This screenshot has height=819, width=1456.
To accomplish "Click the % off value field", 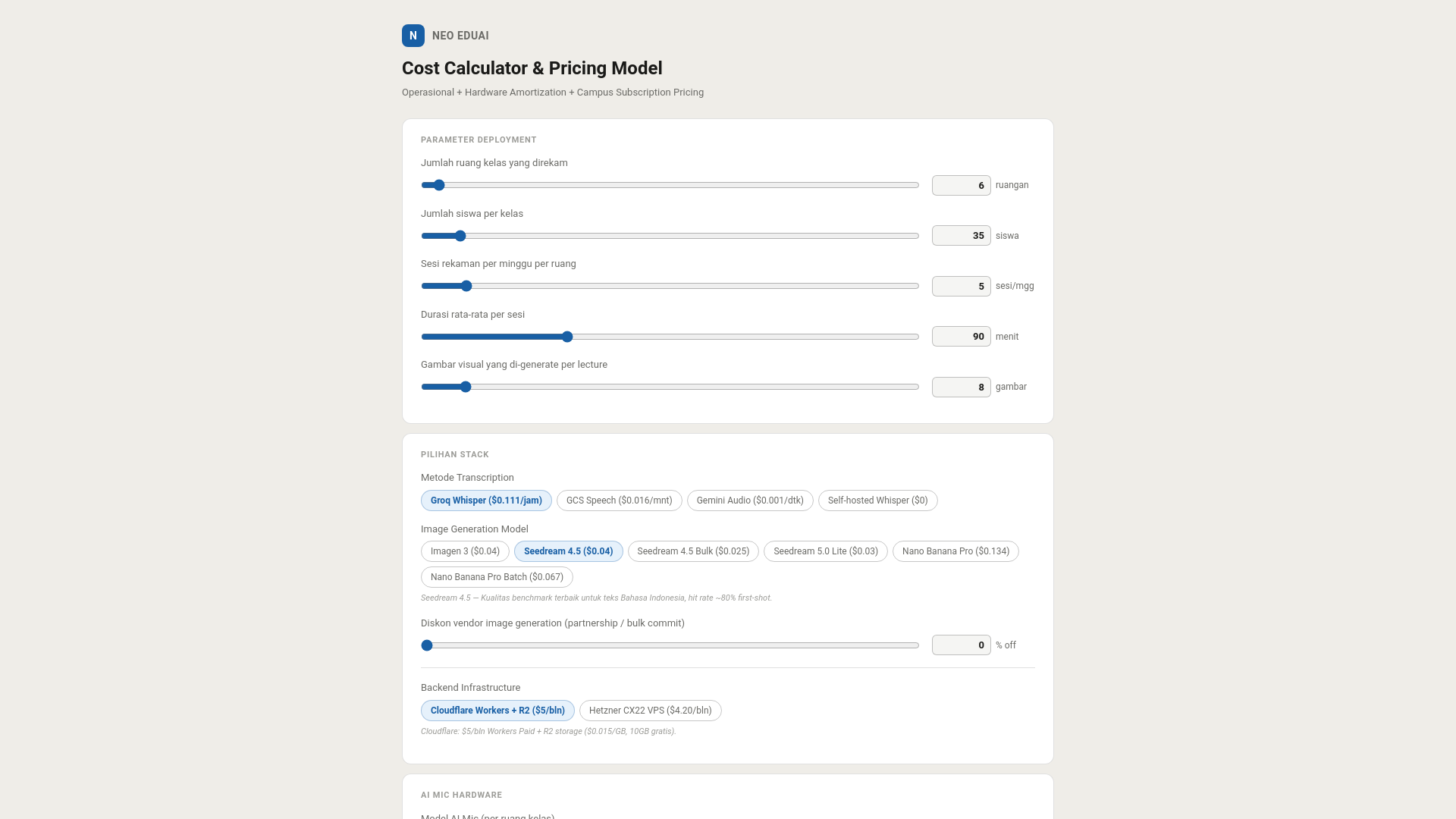I will tap(961, 645).
